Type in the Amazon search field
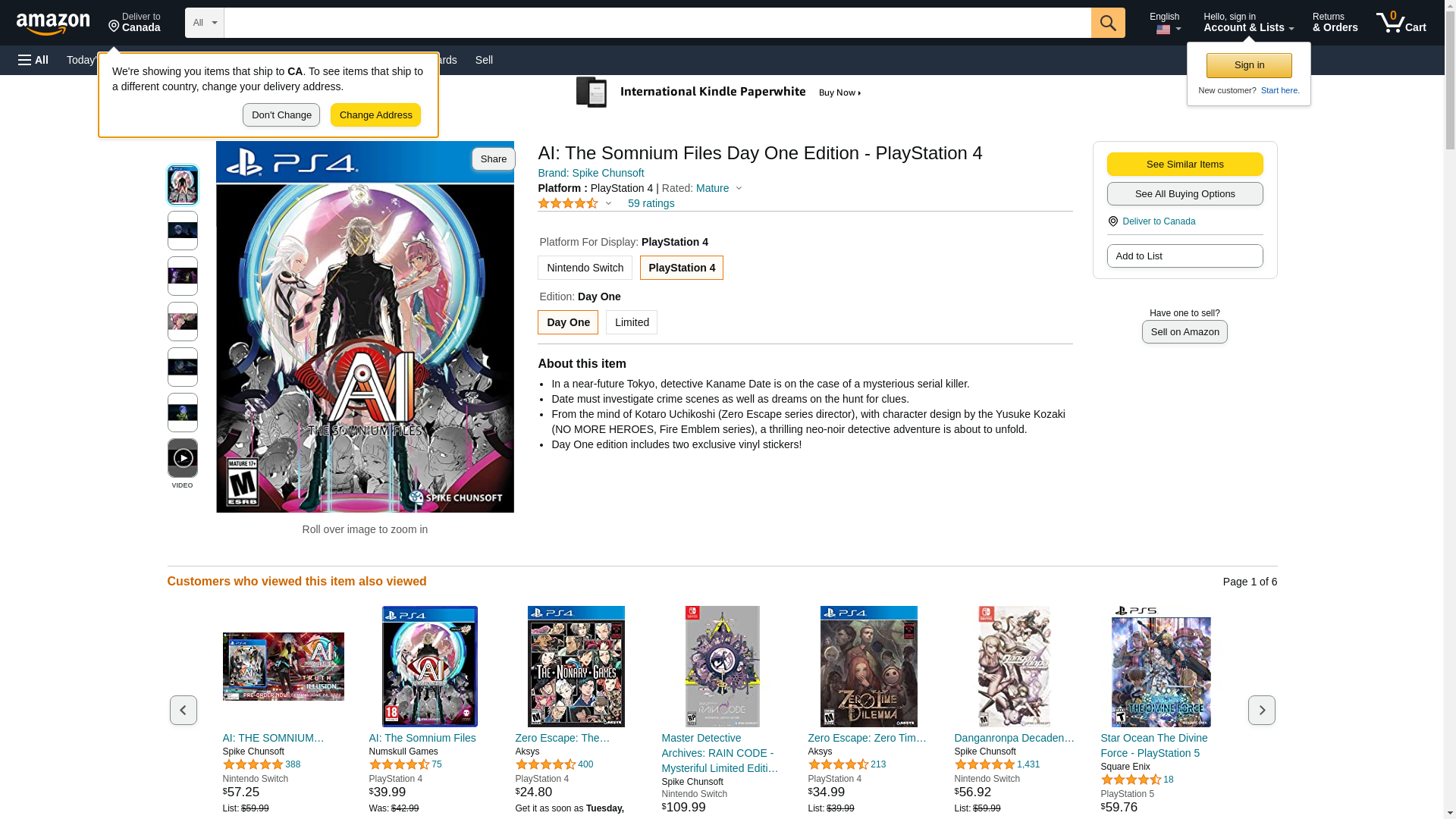 pos(657,23)
